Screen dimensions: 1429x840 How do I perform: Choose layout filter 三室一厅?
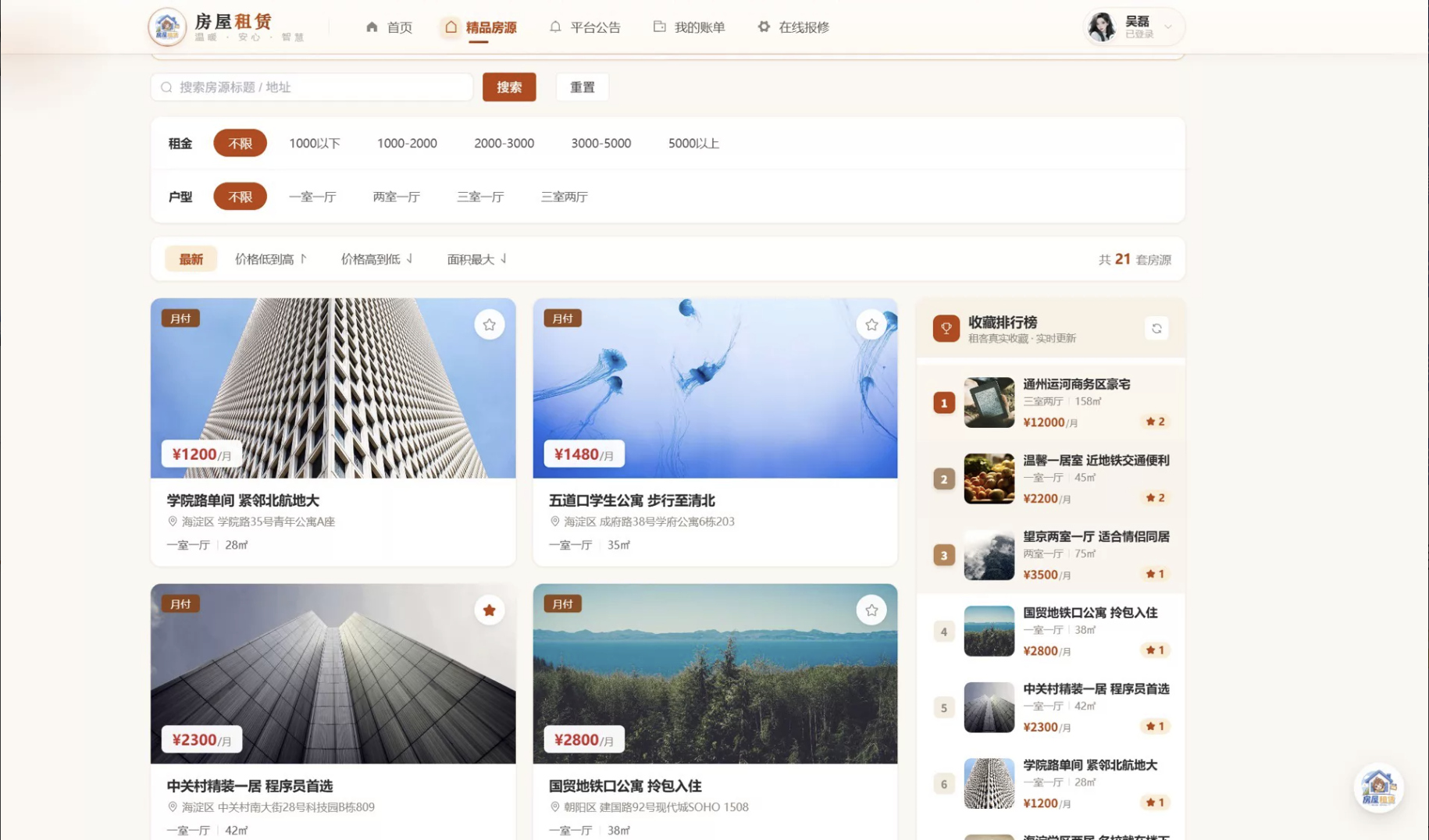pyautogui.click(x=480, y=197)
